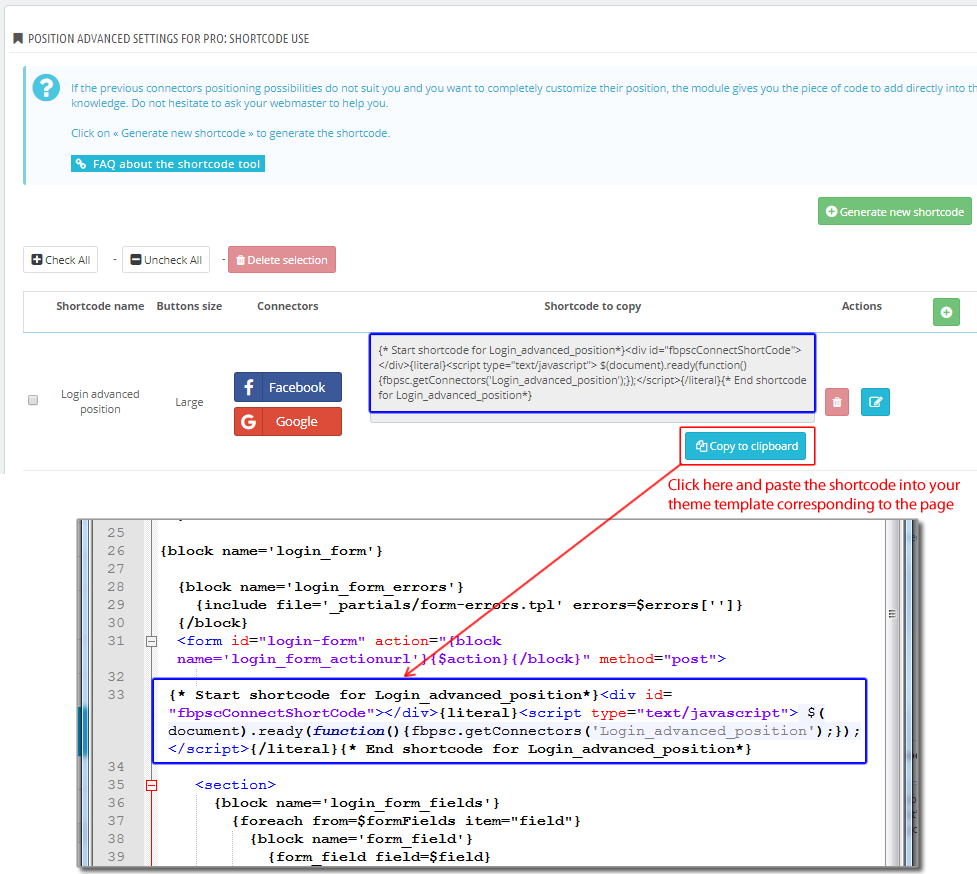Viewport: 977px width, 874px height.
Task: Click the Buttons size column header
Action: click(189, 306)
